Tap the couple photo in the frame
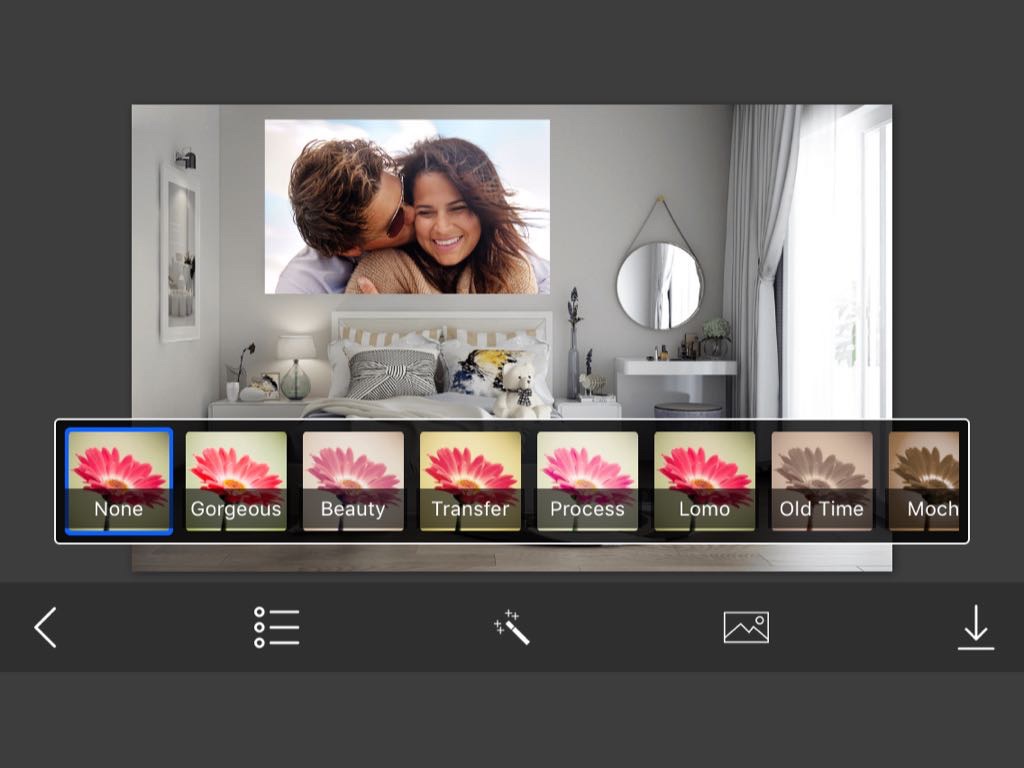 (407, 206)
